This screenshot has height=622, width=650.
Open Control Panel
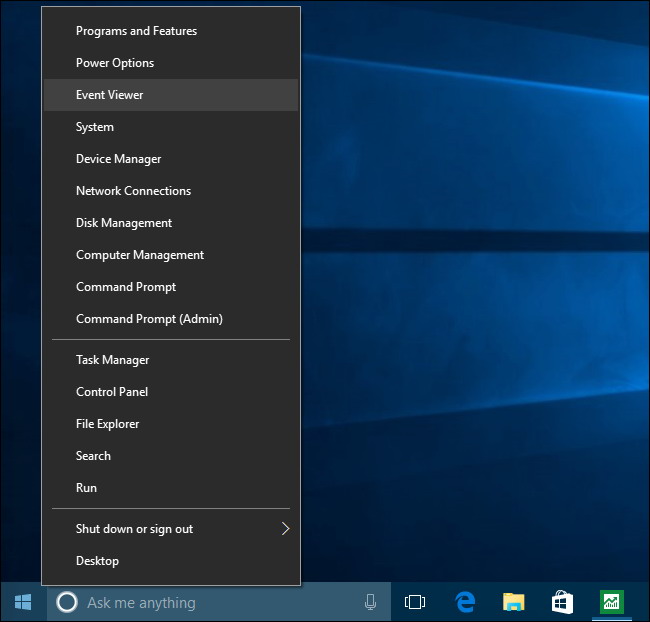pyautogui.click(x=112, y=392)
